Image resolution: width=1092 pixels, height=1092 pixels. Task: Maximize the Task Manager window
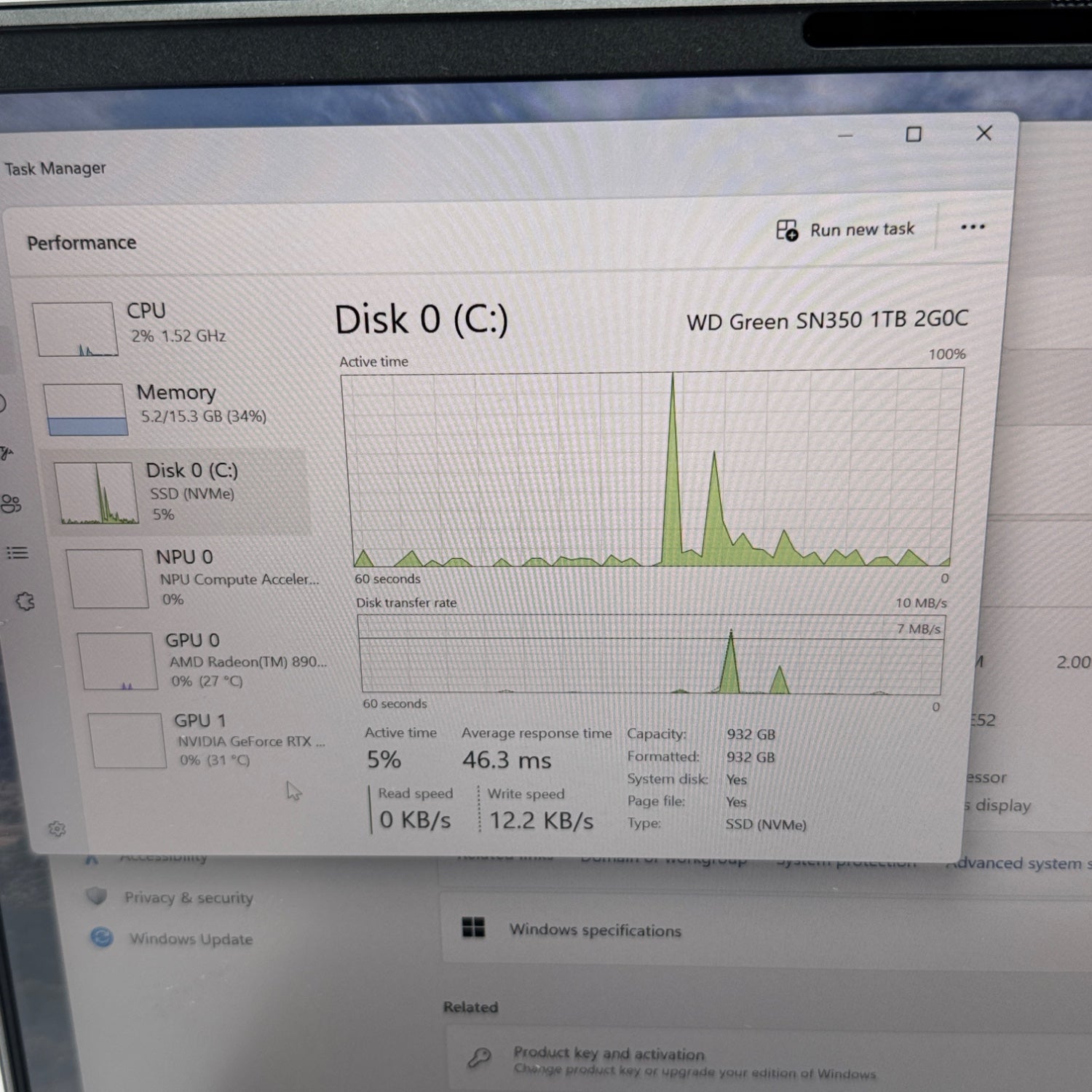914,135
